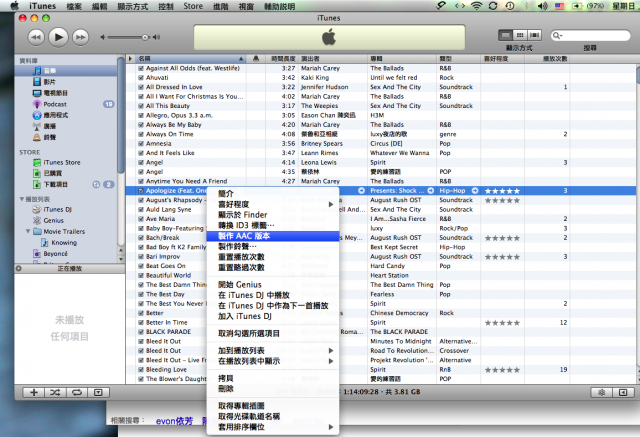Select the Beyoncé playlist in sidebar

pyautogui.click(x=66, y=253)
